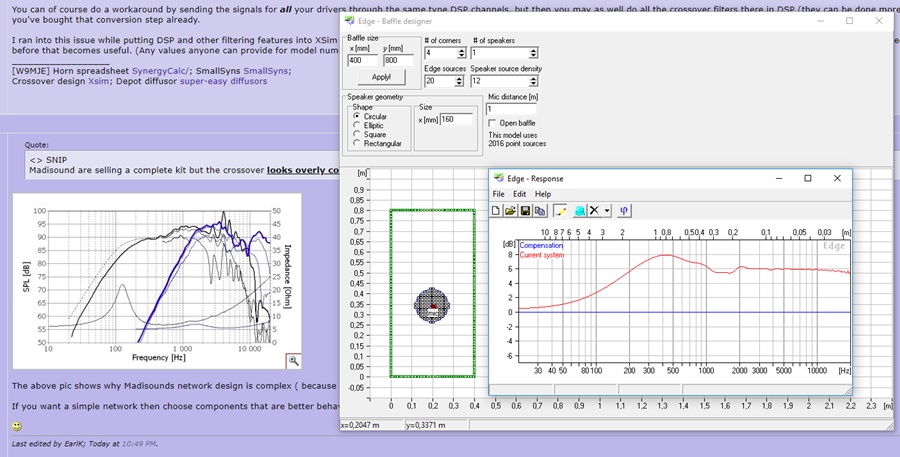Click the # of corners value field
This screenshot has height=457, width=900.
(x=441, y=53)
